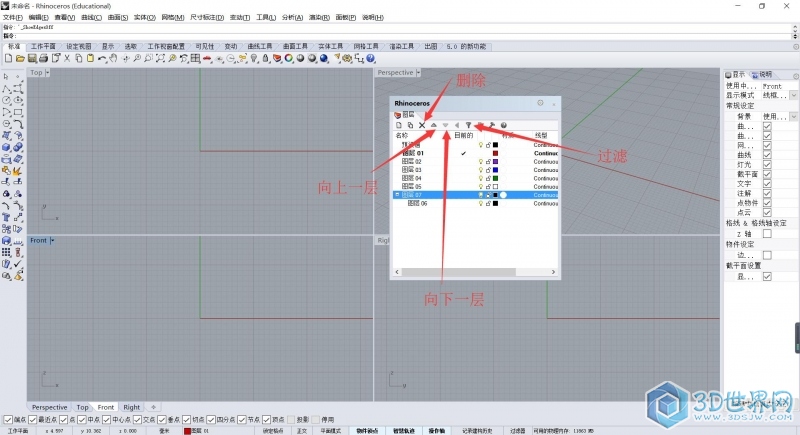
Task: Click the purple color swatch of layer 02
Action: point(495,162)
